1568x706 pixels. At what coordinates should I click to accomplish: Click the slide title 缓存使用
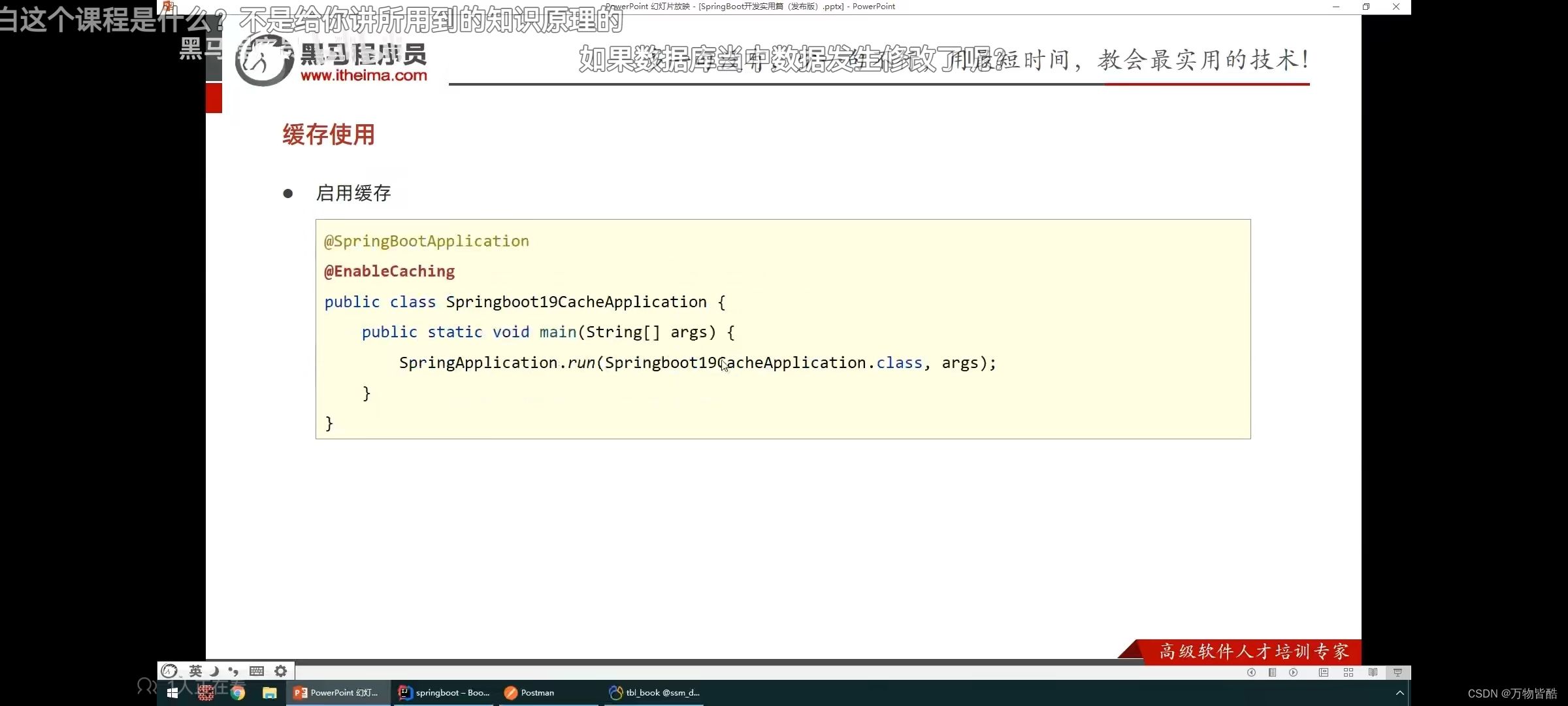(329, 135)
